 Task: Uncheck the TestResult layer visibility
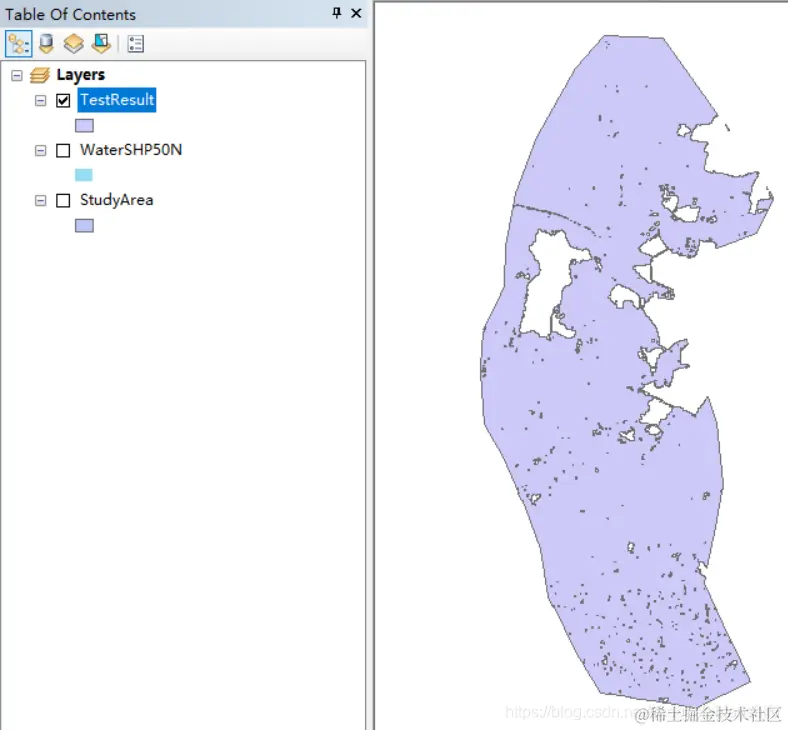click(63, 100)
